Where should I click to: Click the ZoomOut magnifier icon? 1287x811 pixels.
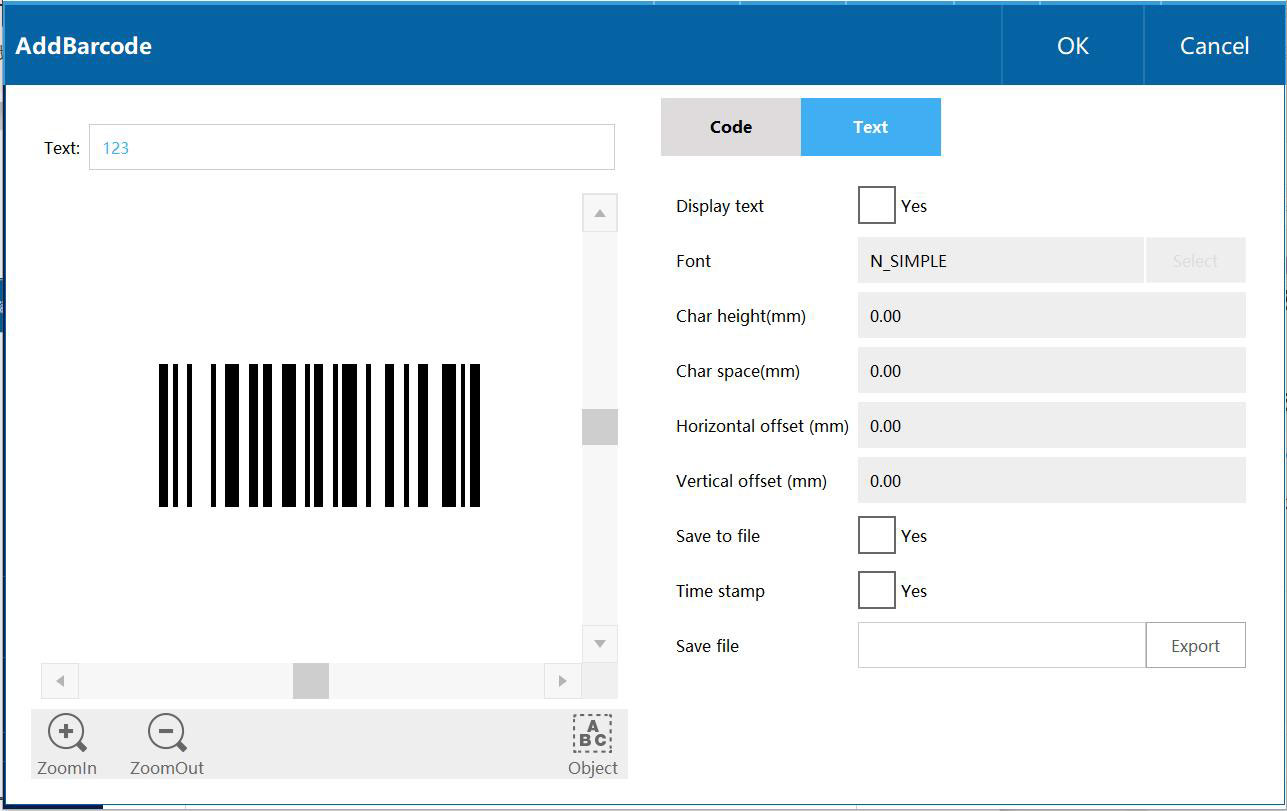tap(167, 734)
